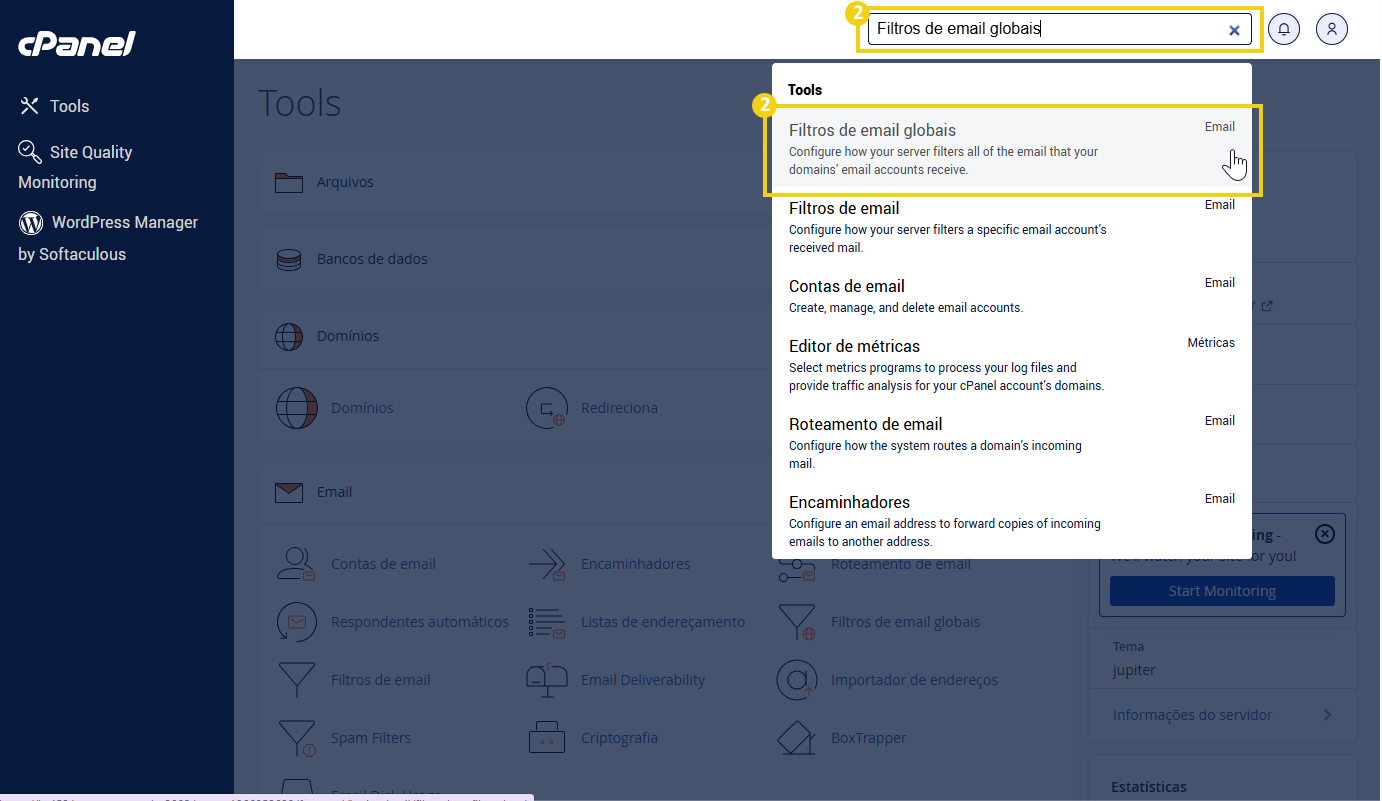Click the Criptografia encryption icon
The image size is (1382, 801).
[x=546, y=737]
